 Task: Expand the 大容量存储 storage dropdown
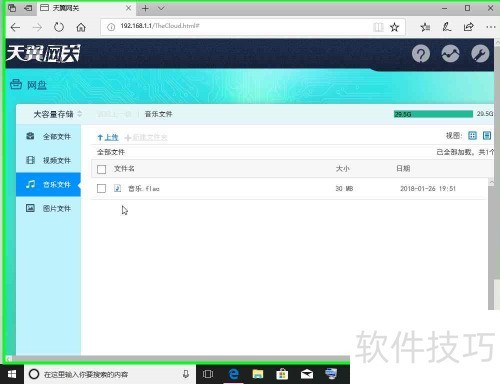[x=57, y=114]
